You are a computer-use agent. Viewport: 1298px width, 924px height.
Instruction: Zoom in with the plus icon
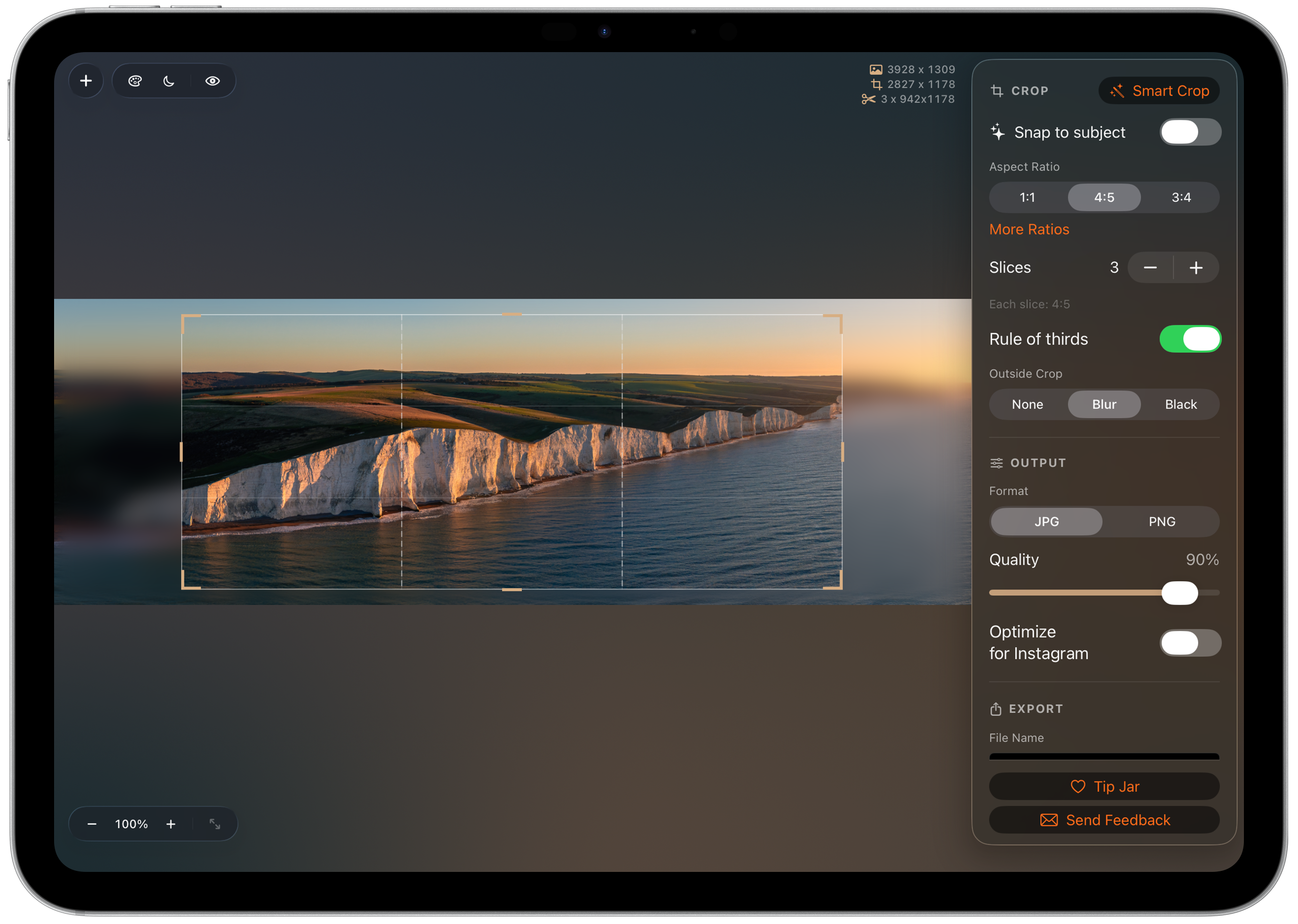[171, 824]
